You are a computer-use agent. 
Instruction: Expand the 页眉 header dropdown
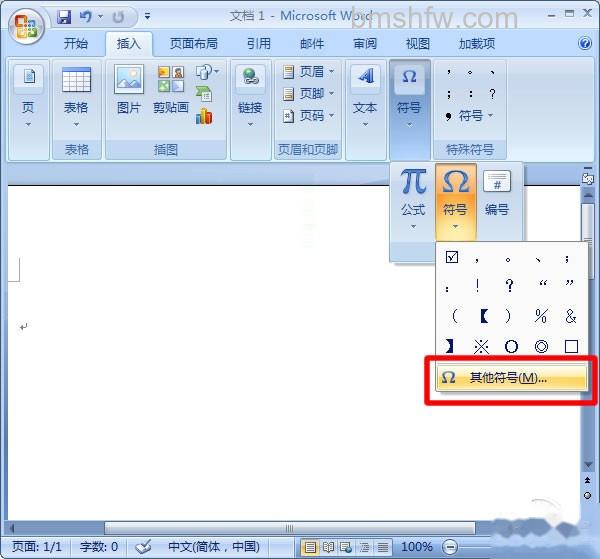coord(331,71)
